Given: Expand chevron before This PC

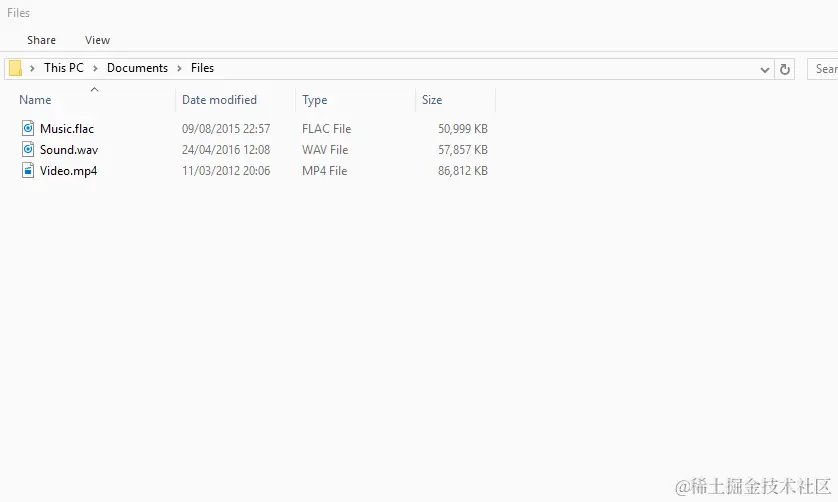Looking at the screenshot, I should point(33,68).
